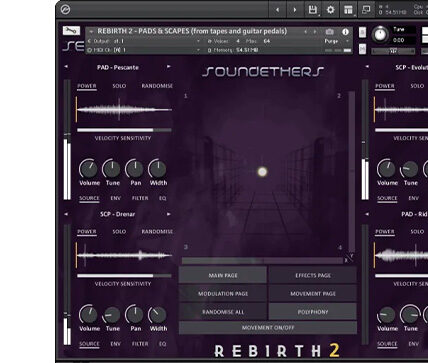Open FILTER tab of PAD - Pescante
428x363 pixels.
(140, 198)
